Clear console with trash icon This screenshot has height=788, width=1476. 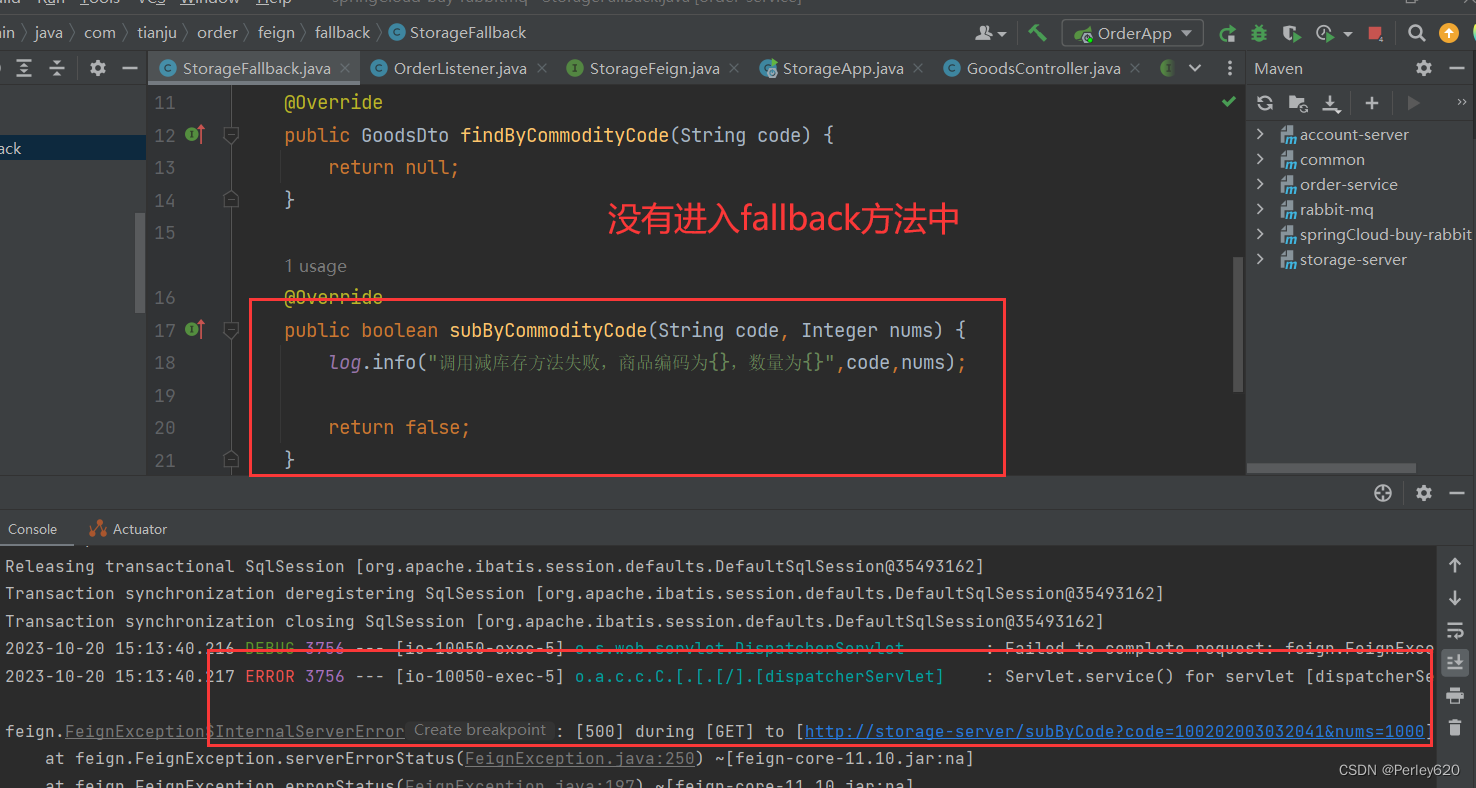tap(1455, 728)
